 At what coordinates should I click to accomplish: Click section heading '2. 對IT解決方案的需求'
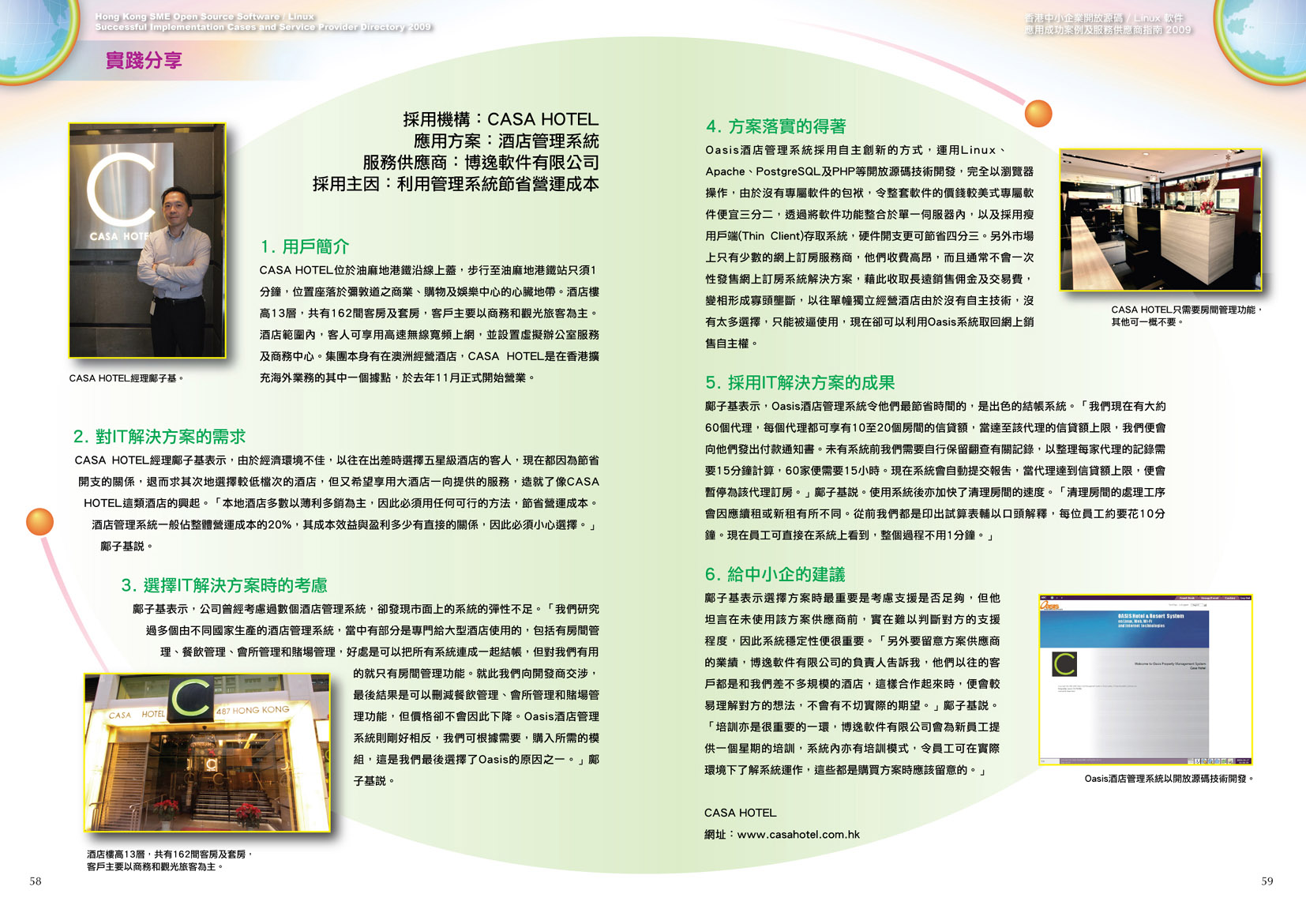click(159, 437)
